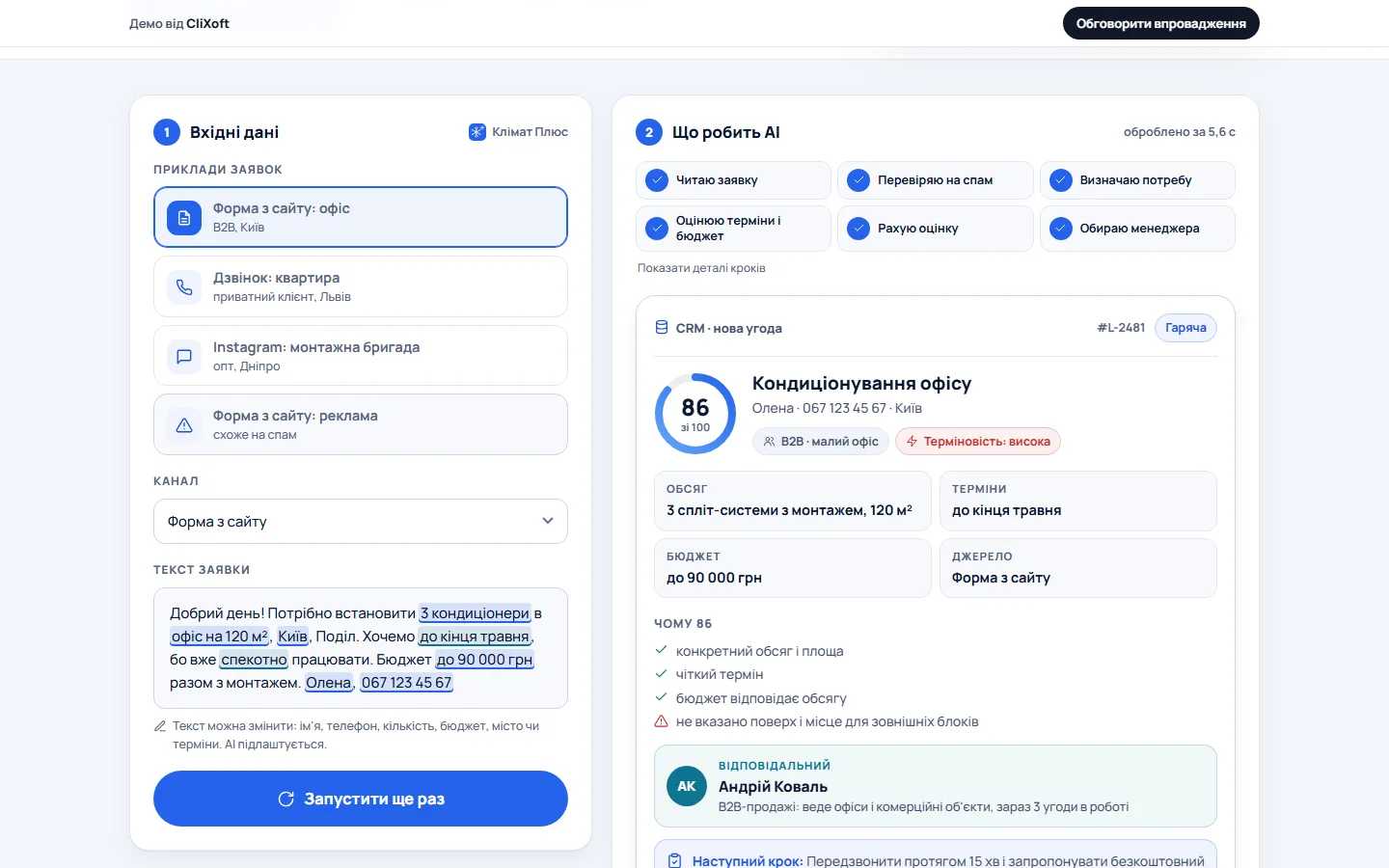Click the checkmark beside чіткий термін
This screenshot has width=1389, height=868.
tap(661, 674)
